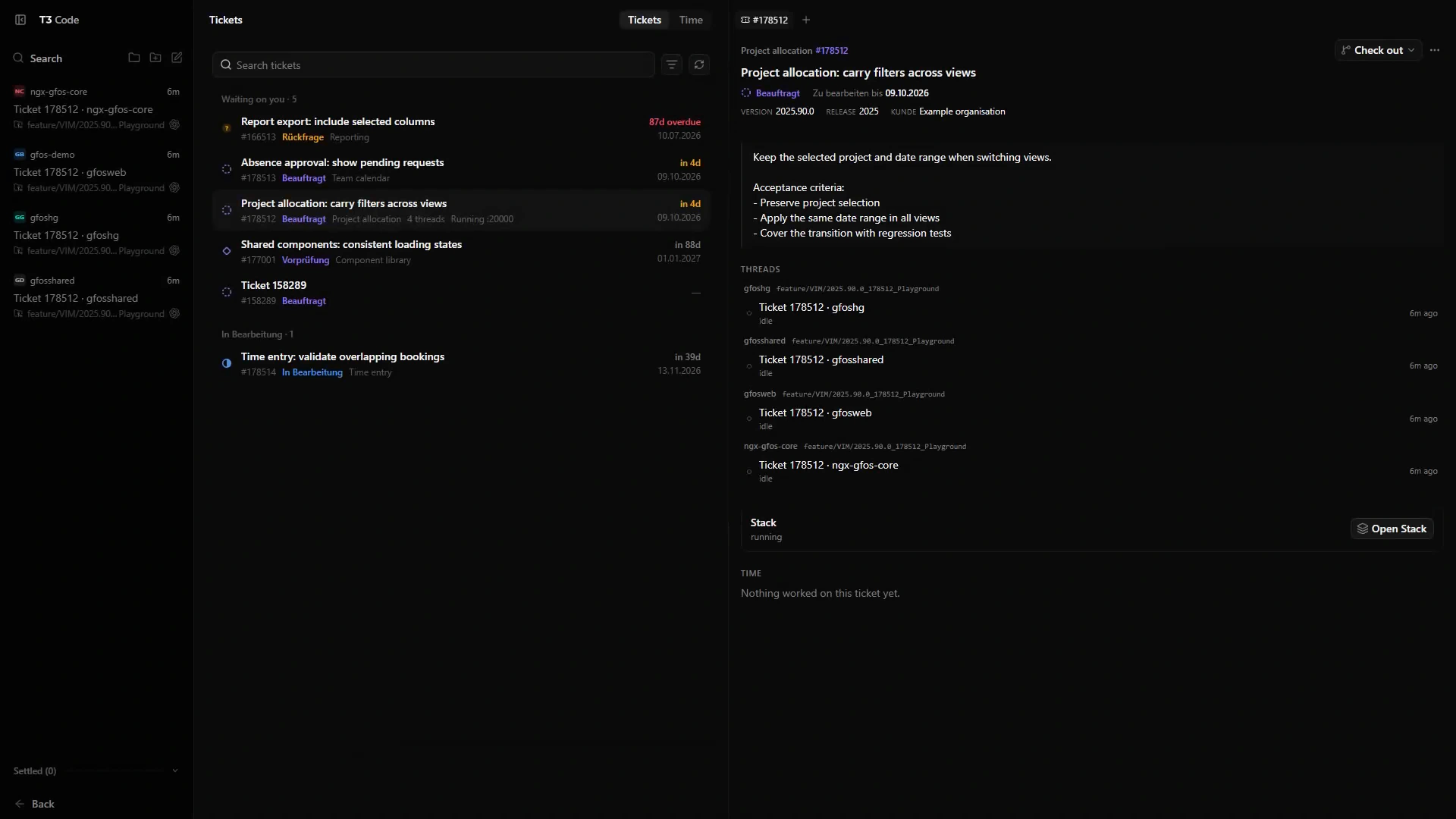Screen dimensions: 1456x819
Task: Open thread 'Ticket 178512 · gfosweb' in Threads
Action: tap(1090, 419)
